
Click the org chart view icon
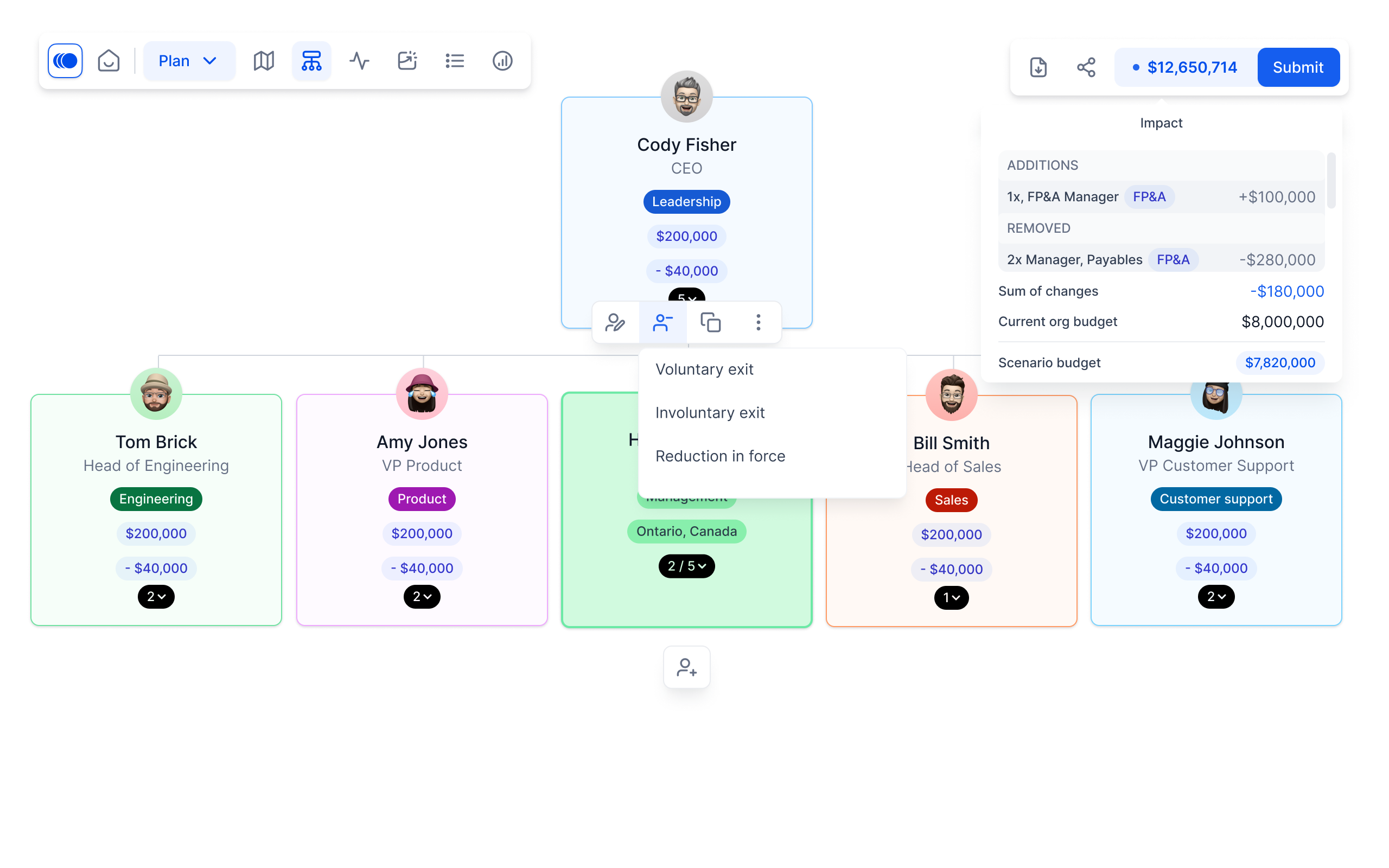[310, 61]
